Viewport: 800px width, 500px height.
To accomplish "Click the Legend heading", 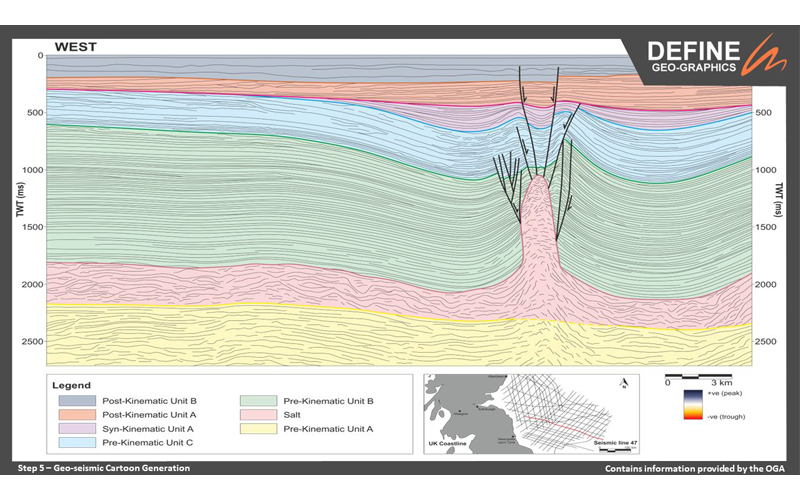I will pyautogui.click(x=72, y=385).
